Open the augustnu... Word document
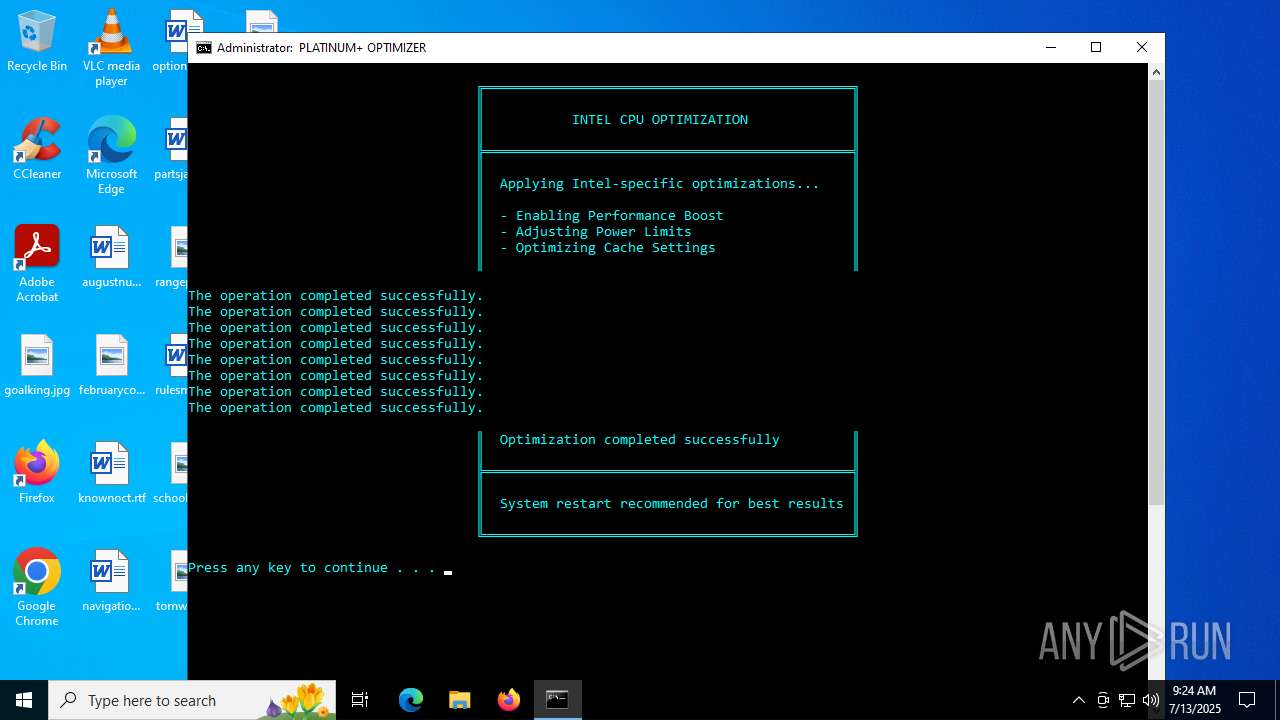Image resolution: width=1280 pixels, height=720 pixels. click(x=111, y=257)
